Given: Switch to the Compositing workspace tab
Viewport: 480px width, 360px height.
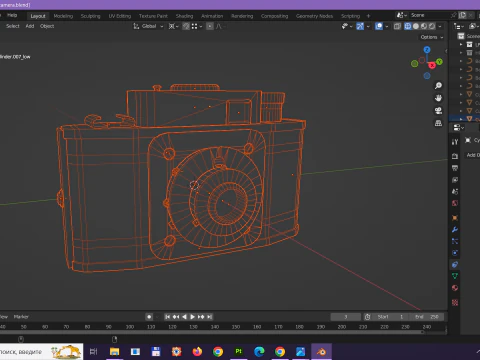Looking at the screenshot, I should pos(274,16).
